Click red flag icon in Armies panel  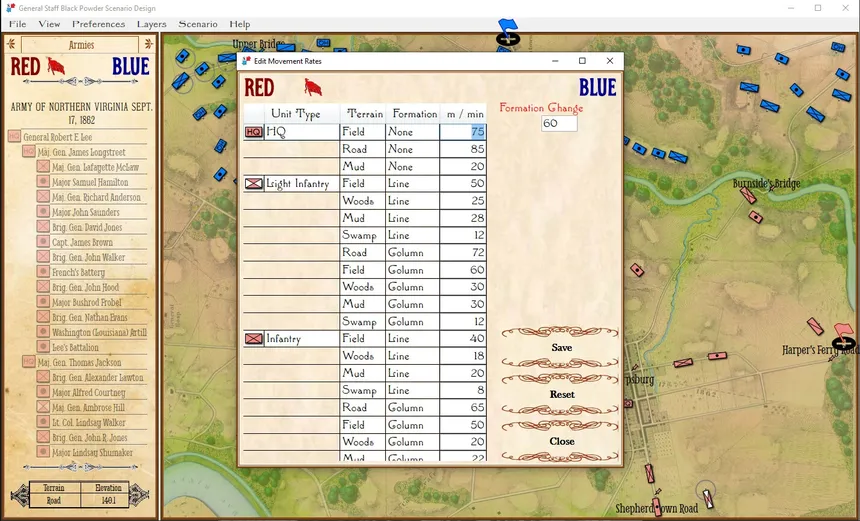55,66
